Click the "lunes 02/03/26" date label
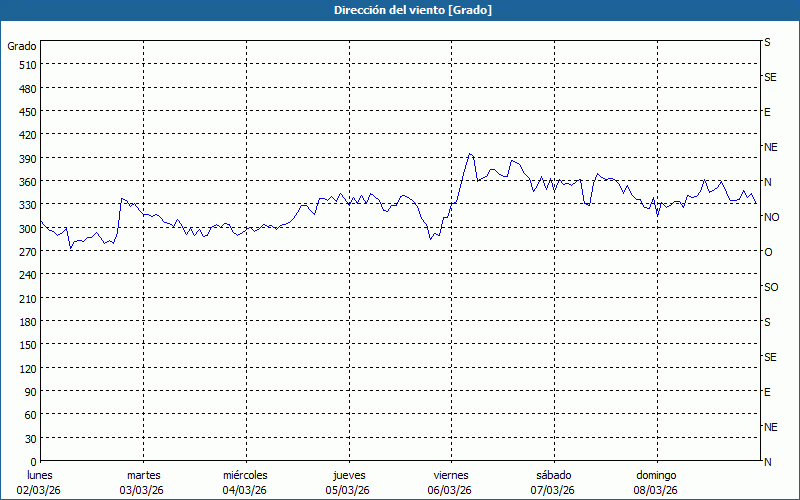The height and width of the screenshot is (500, 800). 40,482
